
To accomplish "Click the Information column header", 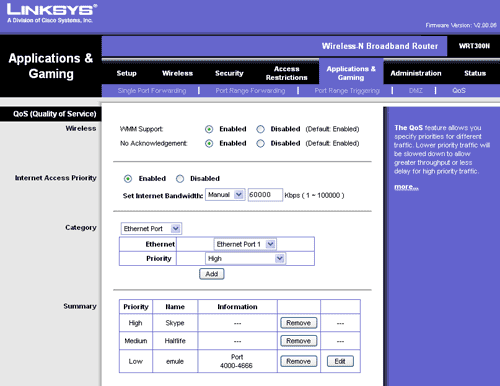I will (x=237, y=307).
